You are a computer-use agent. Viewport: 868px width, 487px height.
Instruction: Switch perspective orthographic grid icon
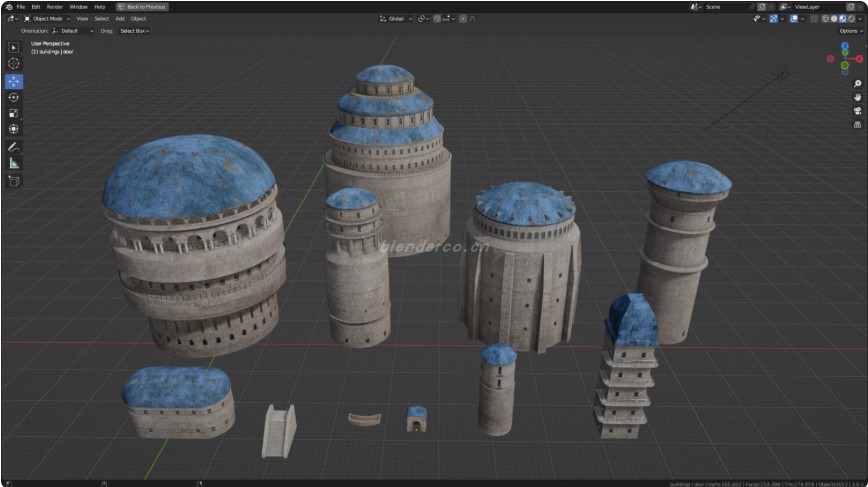tap(857, 125)
